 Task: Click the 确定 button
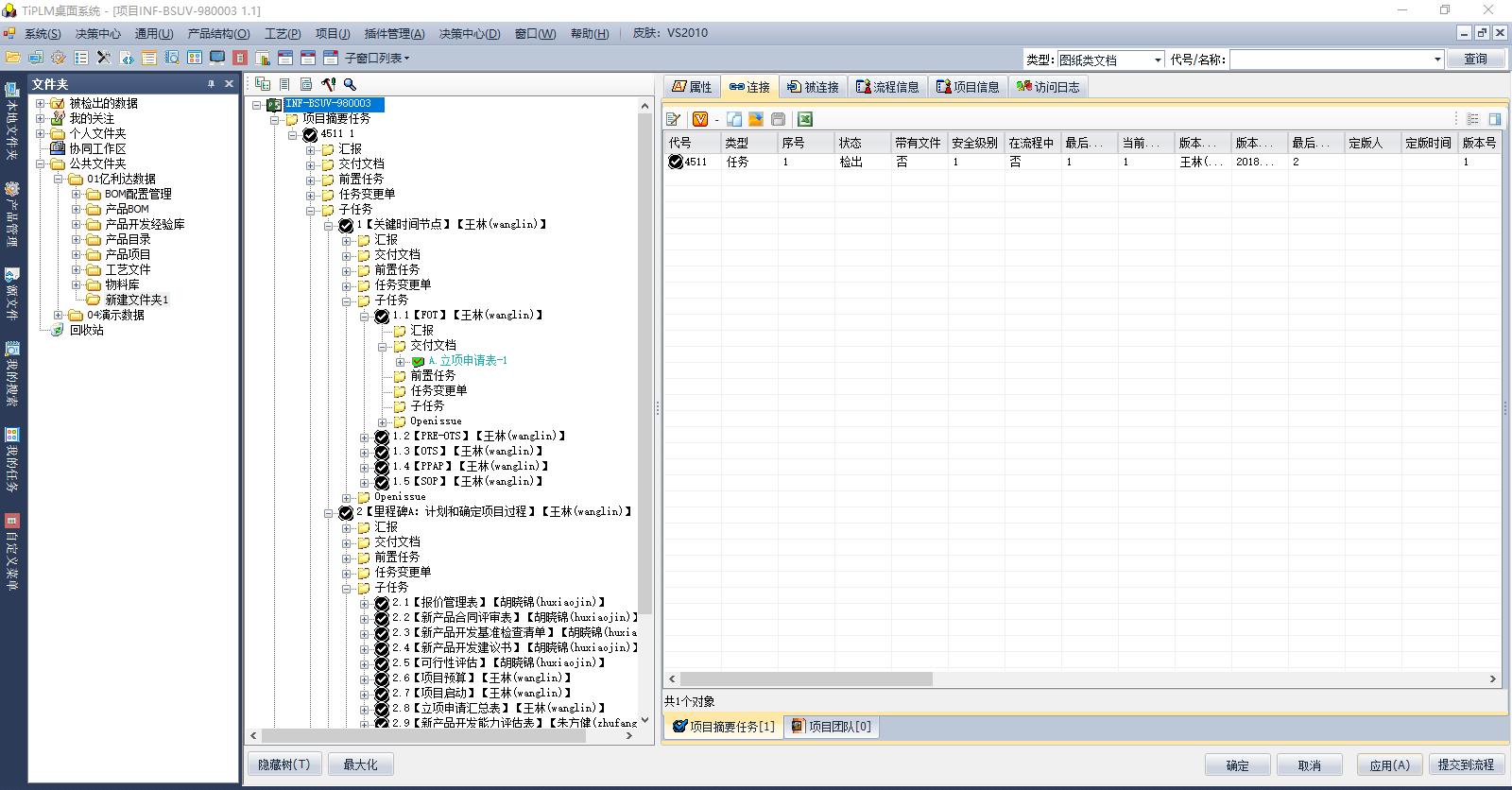coord(1237,765)
